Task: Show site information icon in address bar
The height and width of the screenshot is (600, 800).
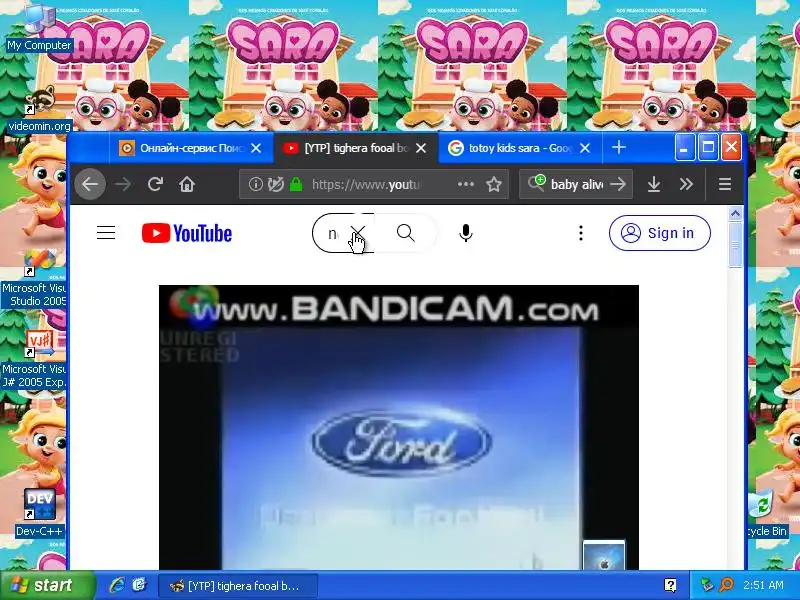Action: (x=256, y=184)
